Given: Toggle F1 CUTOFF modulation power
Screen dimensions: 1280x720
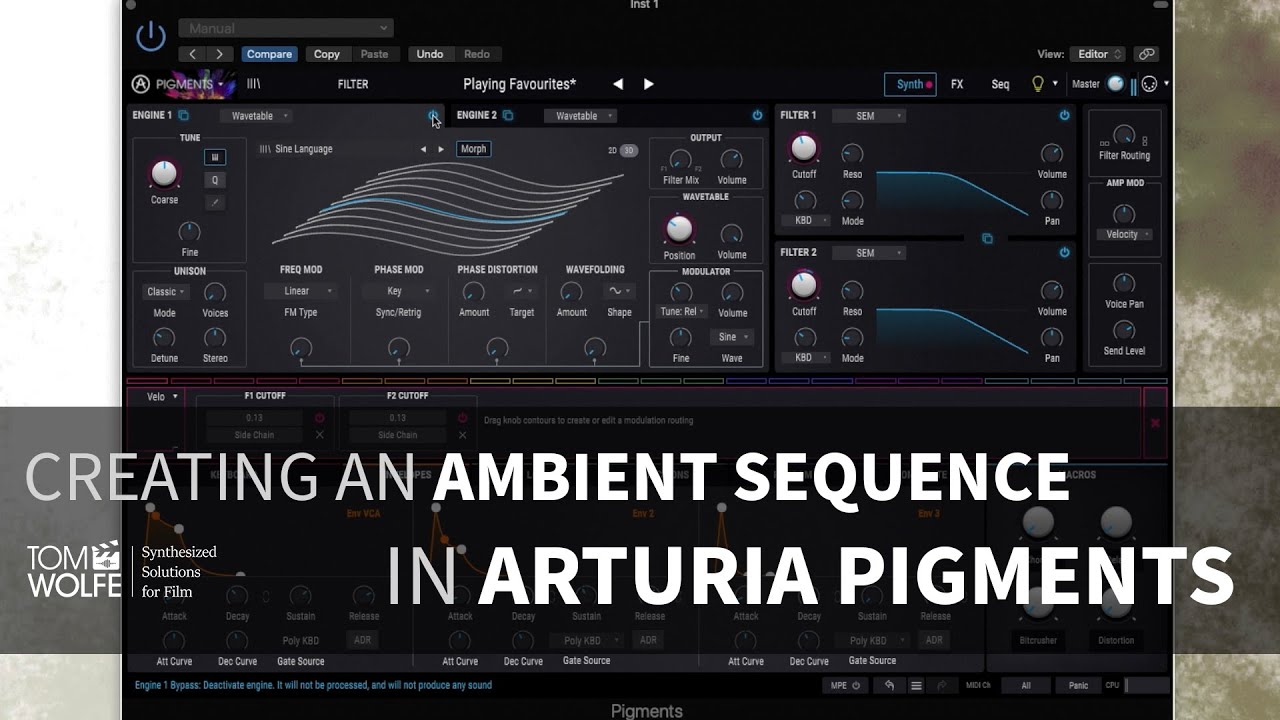Looking at the screenshot, I should click(x=320, y=418).
